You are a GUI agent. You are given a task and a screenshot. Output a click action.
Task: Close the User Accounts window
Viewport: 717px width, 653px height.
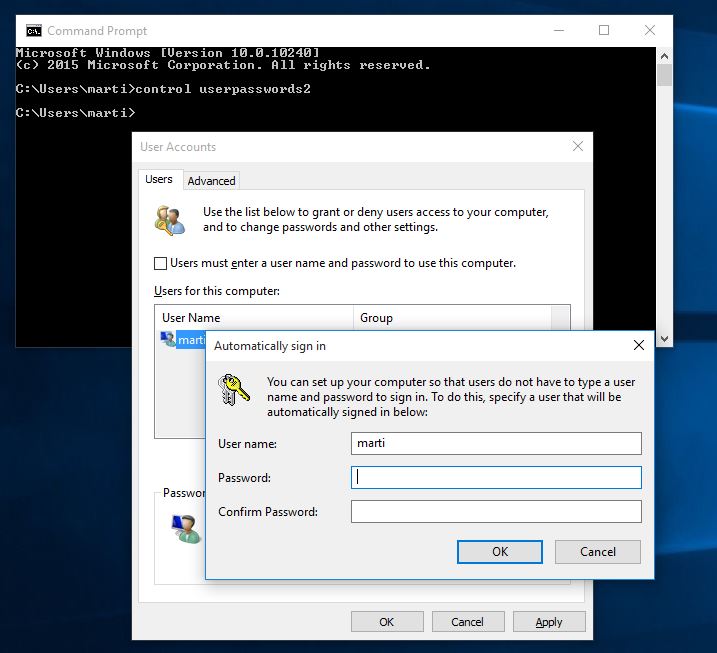click(578, 146)
